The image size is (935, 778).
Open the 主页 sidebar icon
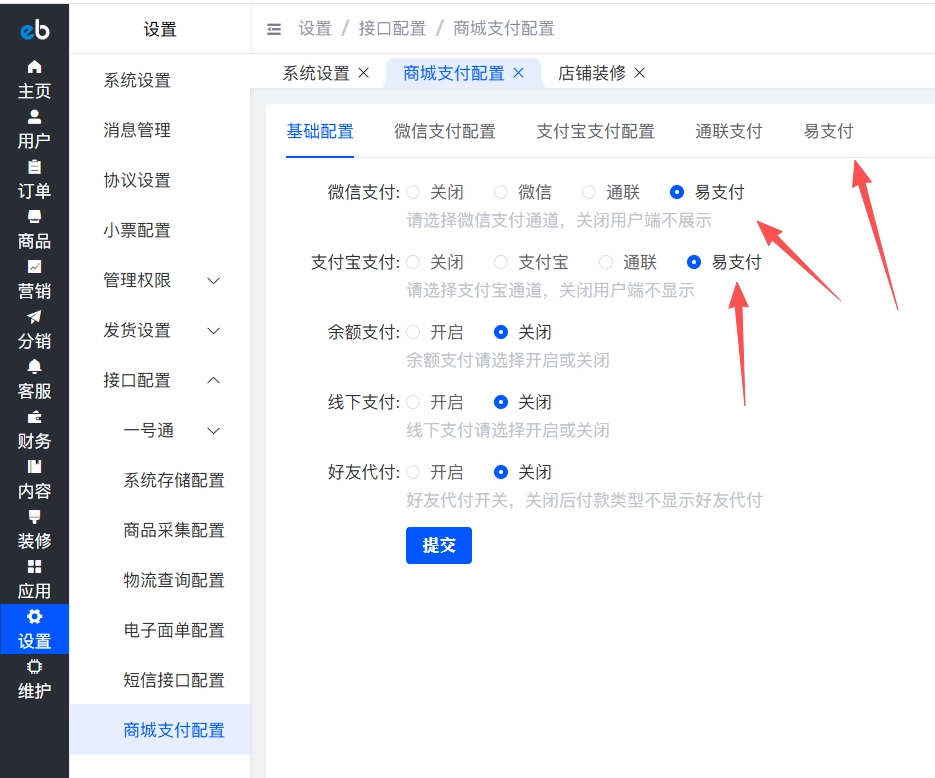(x=33, y=79)
